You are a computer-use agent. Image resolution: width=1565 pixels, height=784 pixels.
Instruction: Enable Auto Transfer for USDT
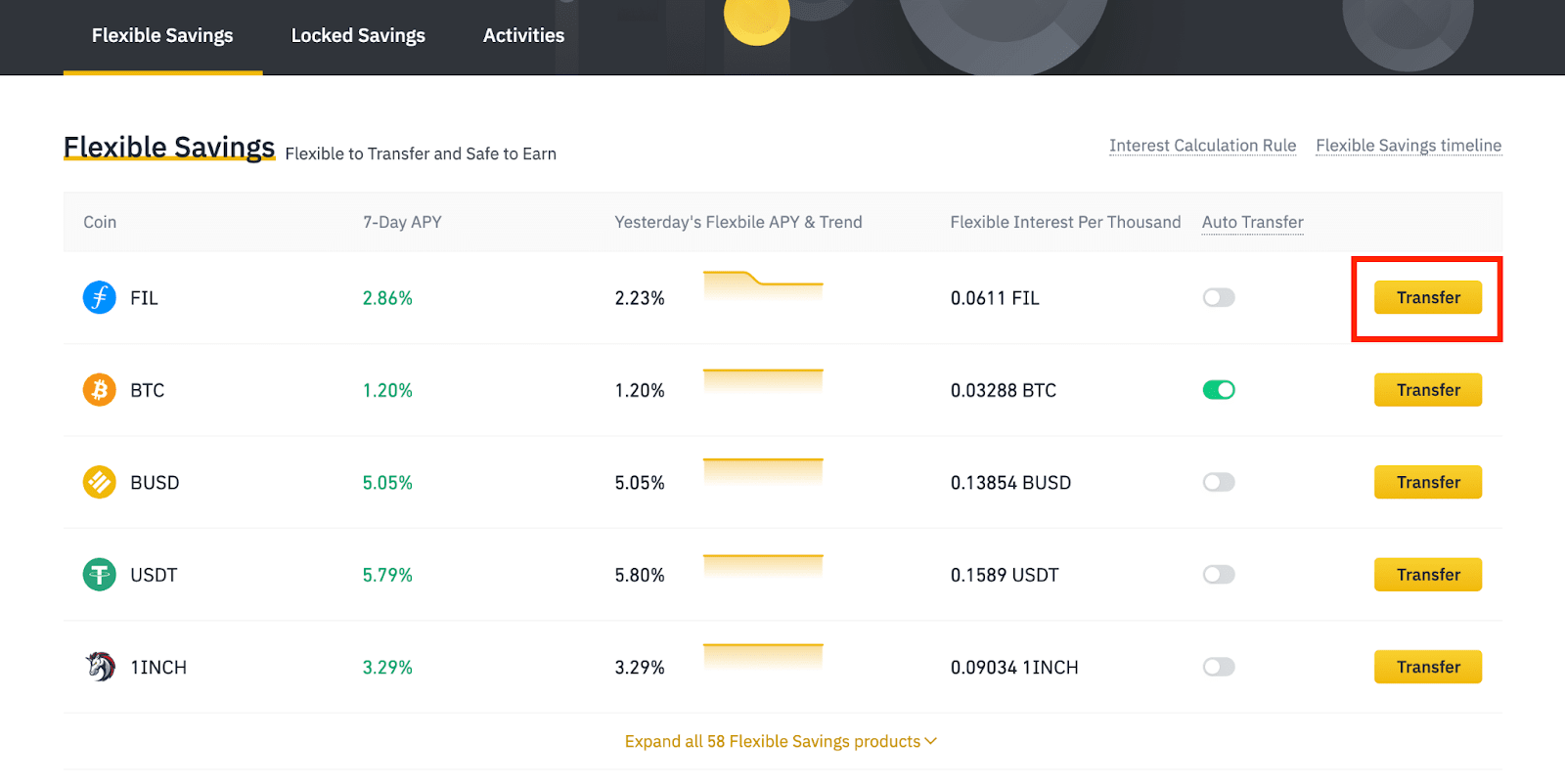(1219, 575)
